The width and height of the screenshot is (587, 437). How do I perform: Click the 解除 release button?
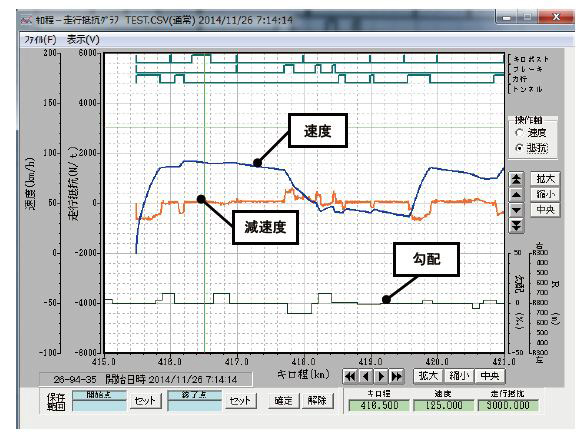click(x=317, y=400)
